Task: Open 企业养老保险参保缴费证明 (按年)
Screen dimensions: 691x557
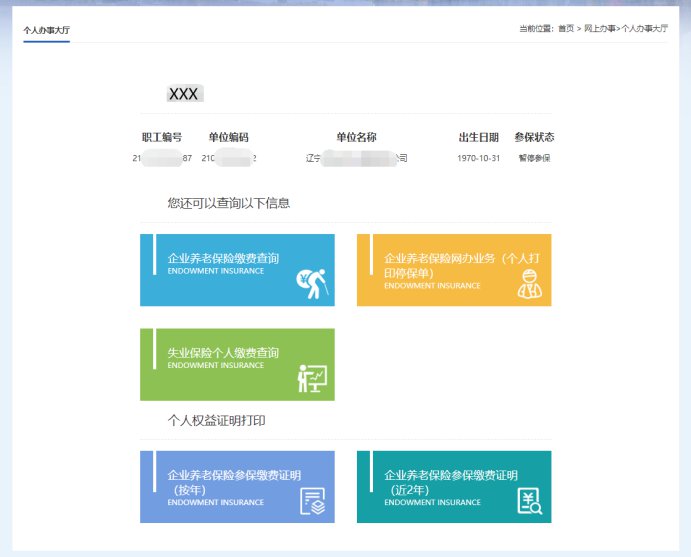Action: tap(233, 481)
